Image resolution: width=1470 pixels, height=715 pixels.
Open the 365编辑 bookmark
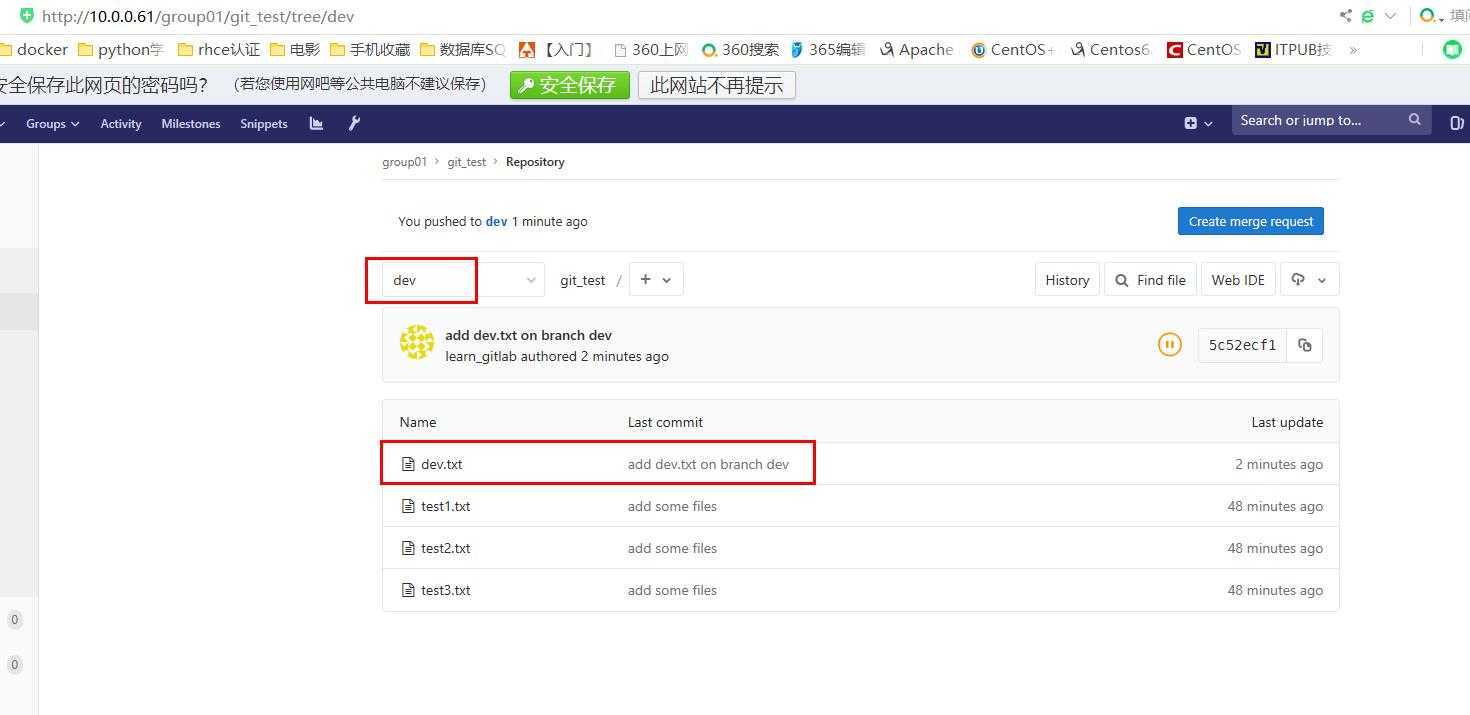827,49
